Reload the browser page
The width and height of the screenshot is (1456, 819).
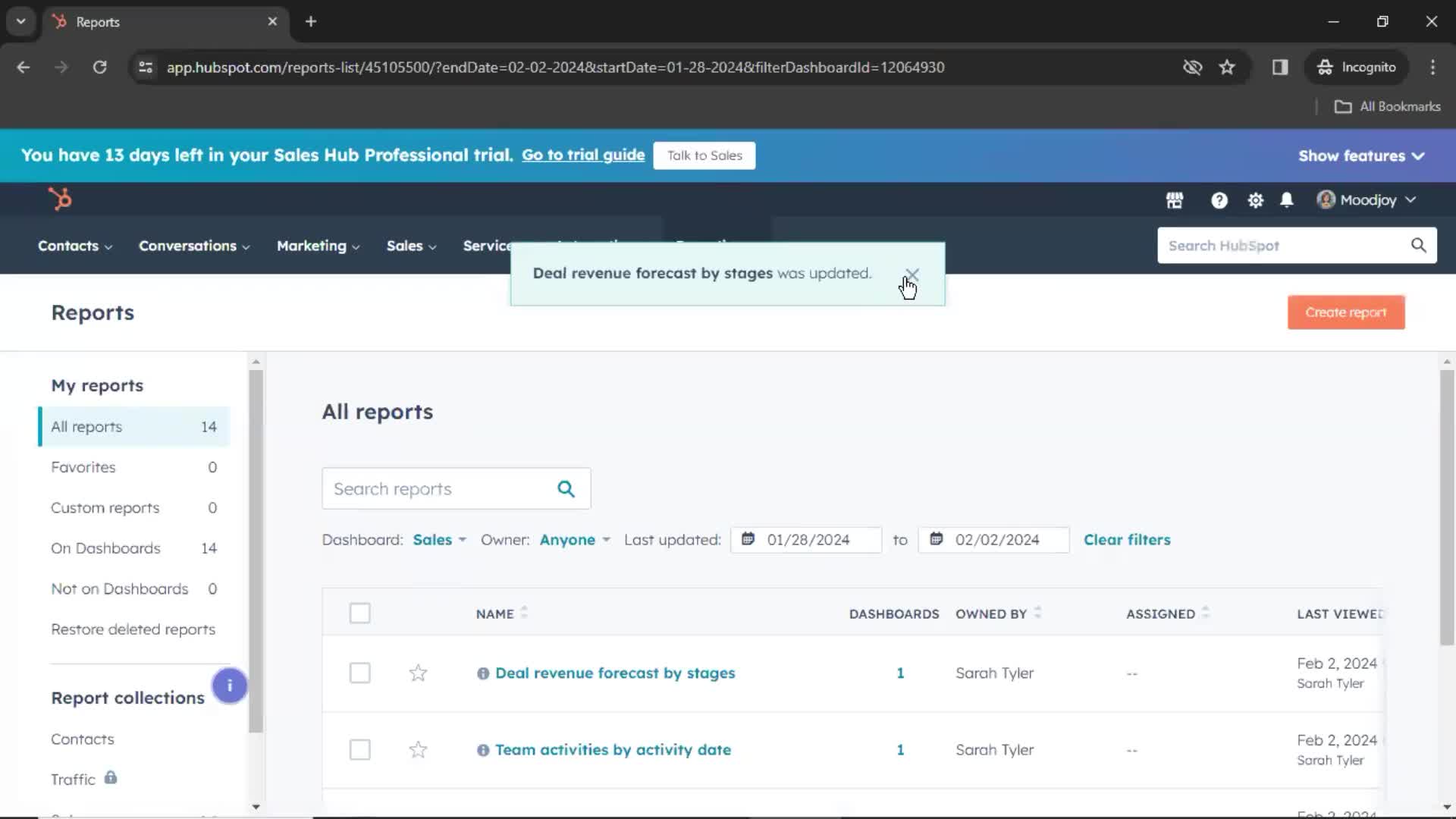point(99,67)
